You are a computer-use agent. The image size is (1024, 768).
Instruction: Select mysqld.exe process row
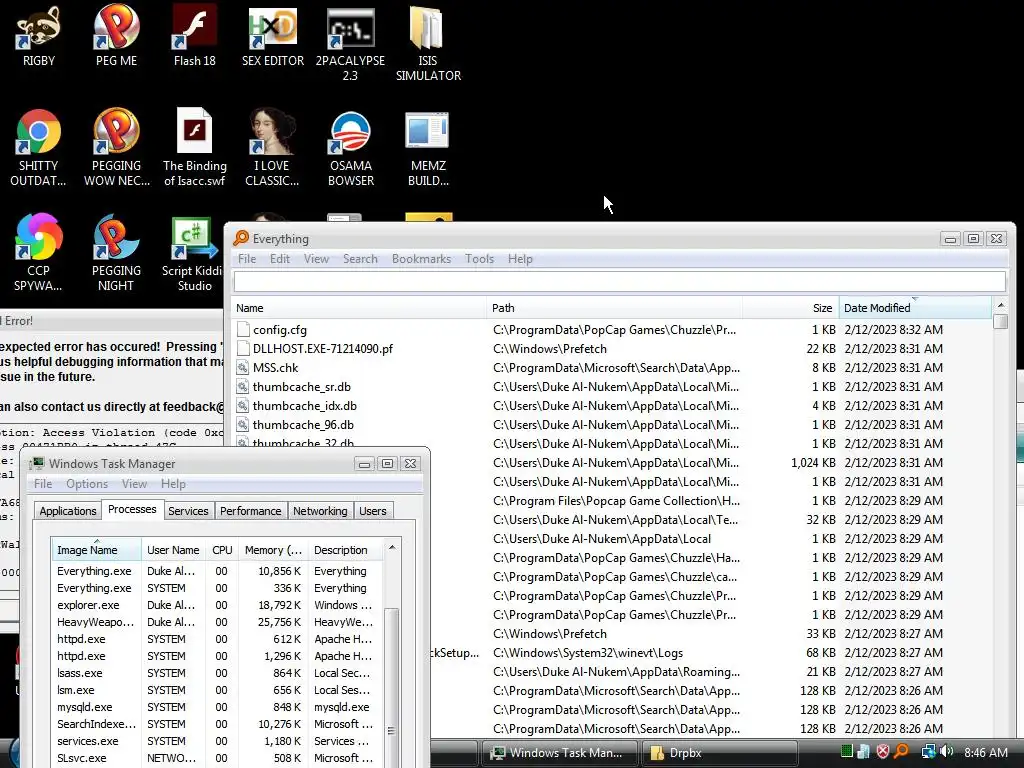217,707
